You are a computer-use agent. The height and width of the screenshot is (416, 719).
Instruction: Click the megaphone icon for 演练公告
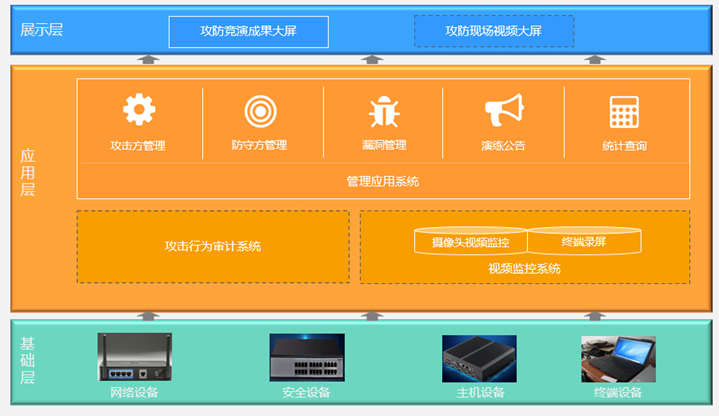(x=504, y=110)
